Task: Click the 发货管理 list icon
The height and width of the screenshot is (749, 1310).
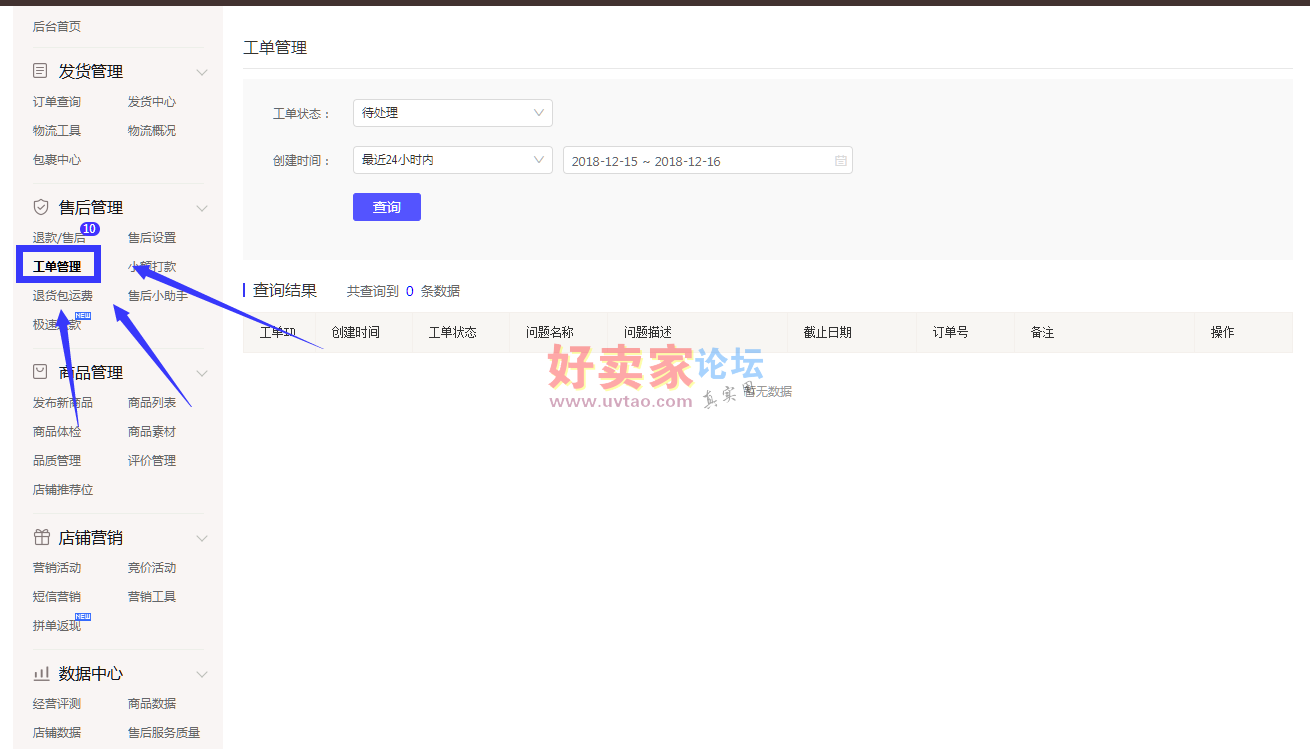Action: 41,71
